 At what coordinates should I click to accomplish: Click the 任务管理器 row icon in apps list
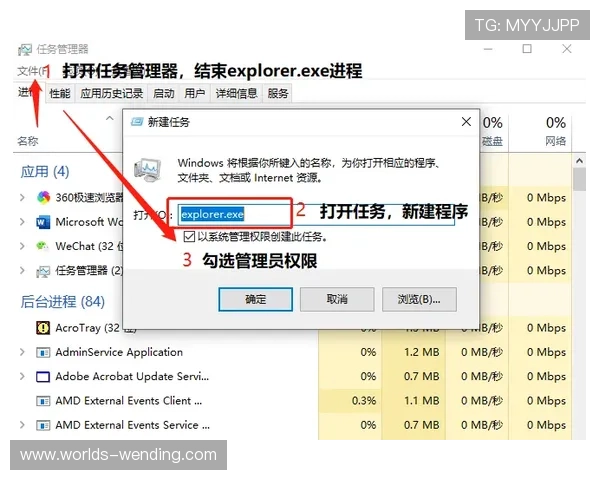click(43, 271)
